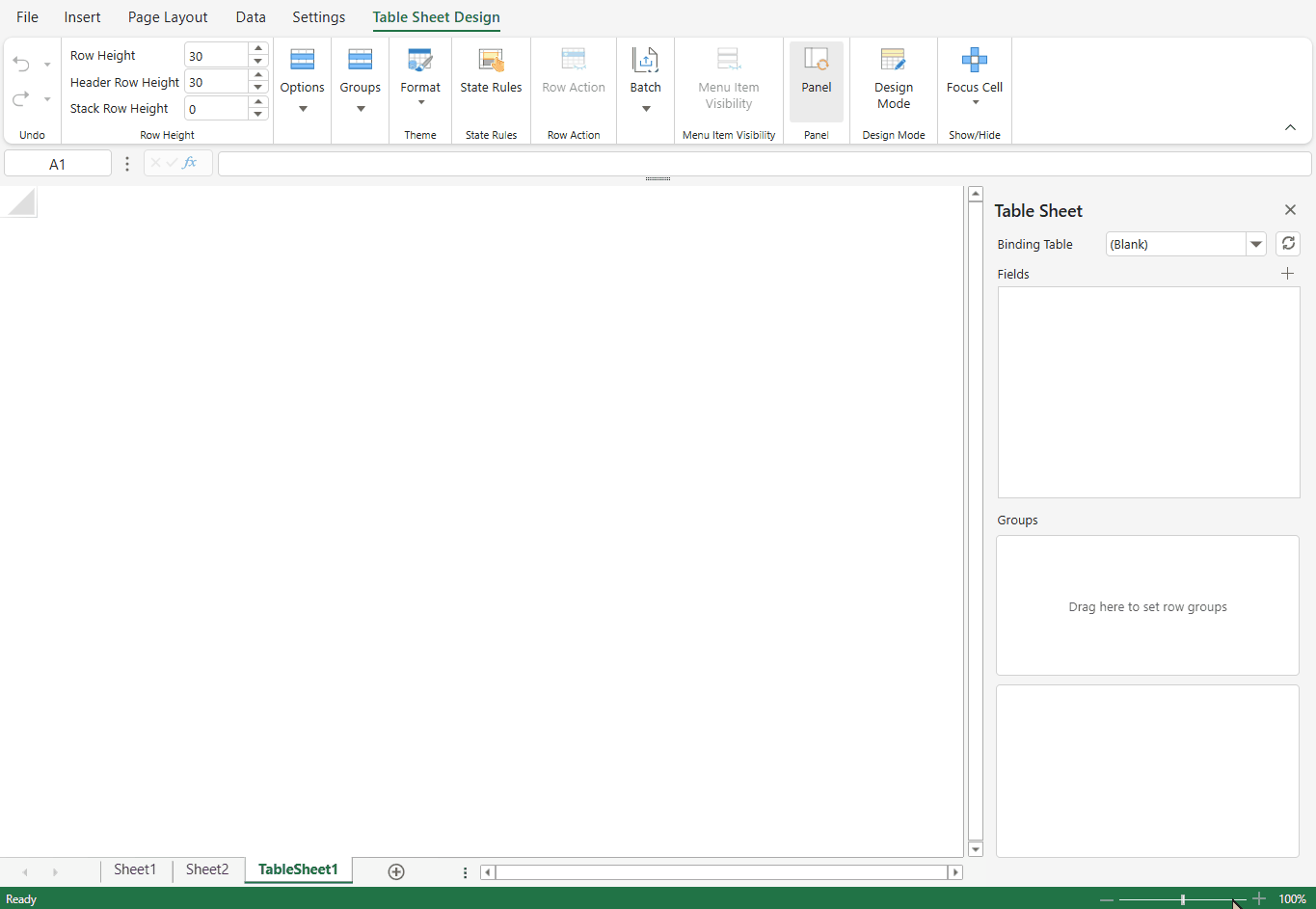Switch to the Page Layout tab
1316x909 pixels.
click(168, 17)
